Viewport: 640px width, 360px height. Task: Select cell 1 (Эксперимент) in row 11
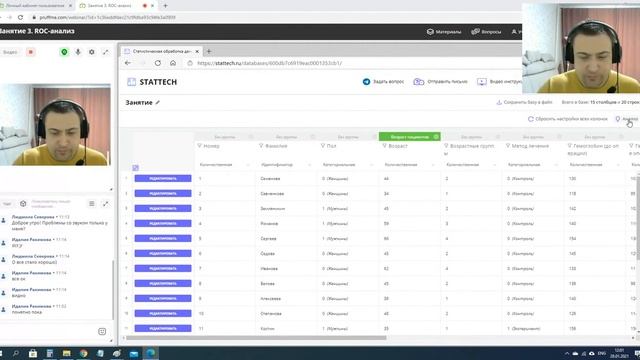[x=533, y=328]
